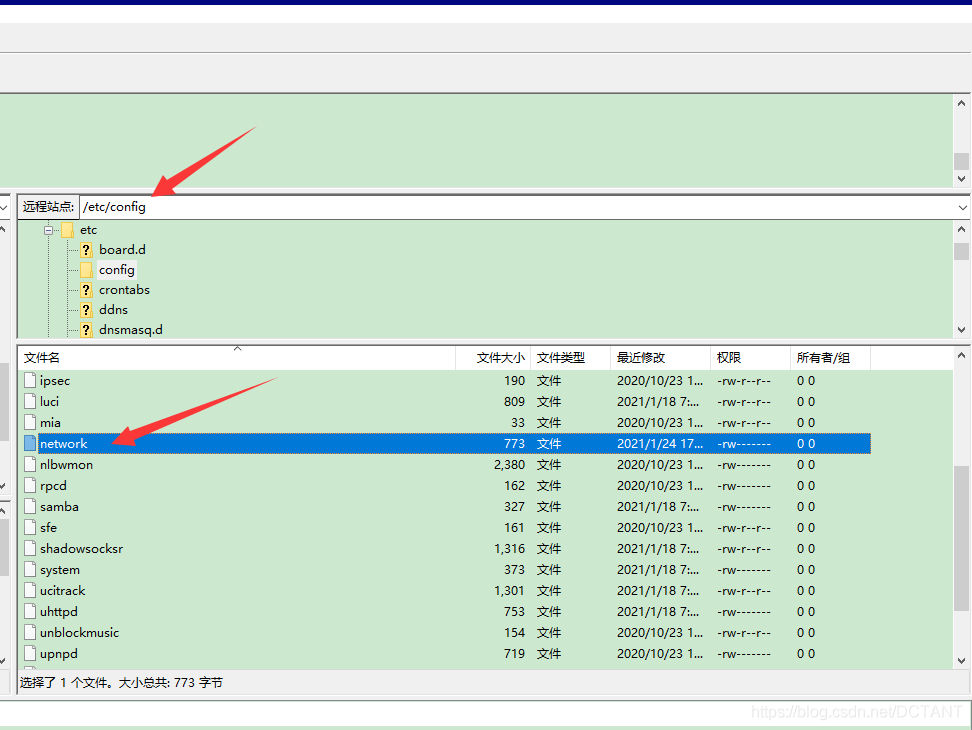
Task: Open the remote site path dropdown
Action: click(962, 207)
